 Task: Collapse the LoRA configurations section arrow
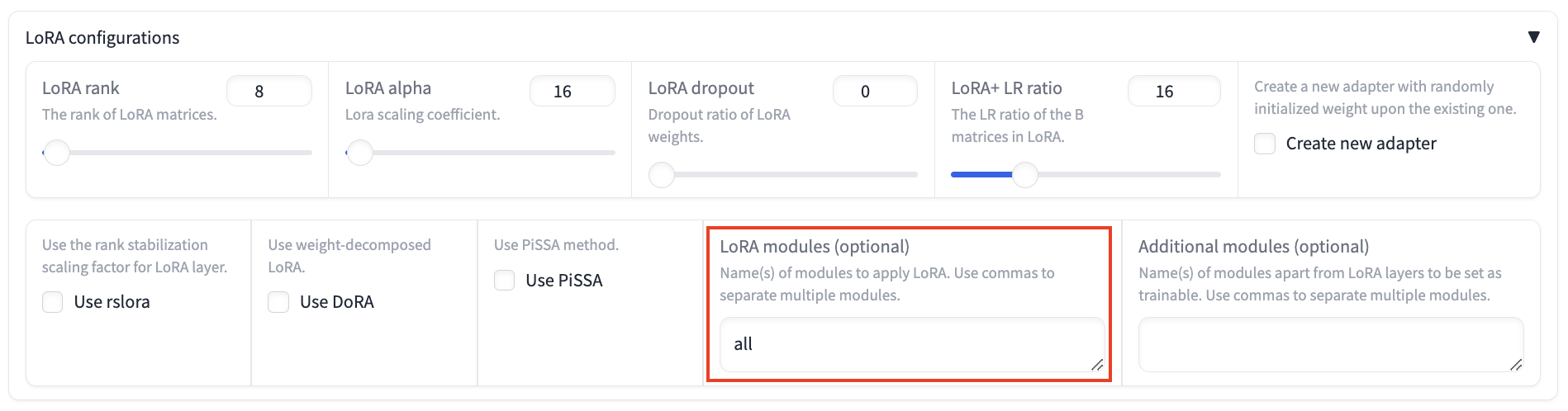pos(1533,37)
